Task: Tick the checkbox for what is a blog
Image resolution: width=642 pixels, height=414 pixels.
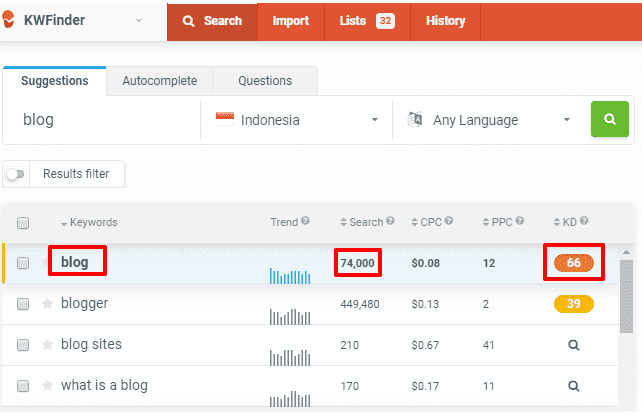Action: (23, 386)
